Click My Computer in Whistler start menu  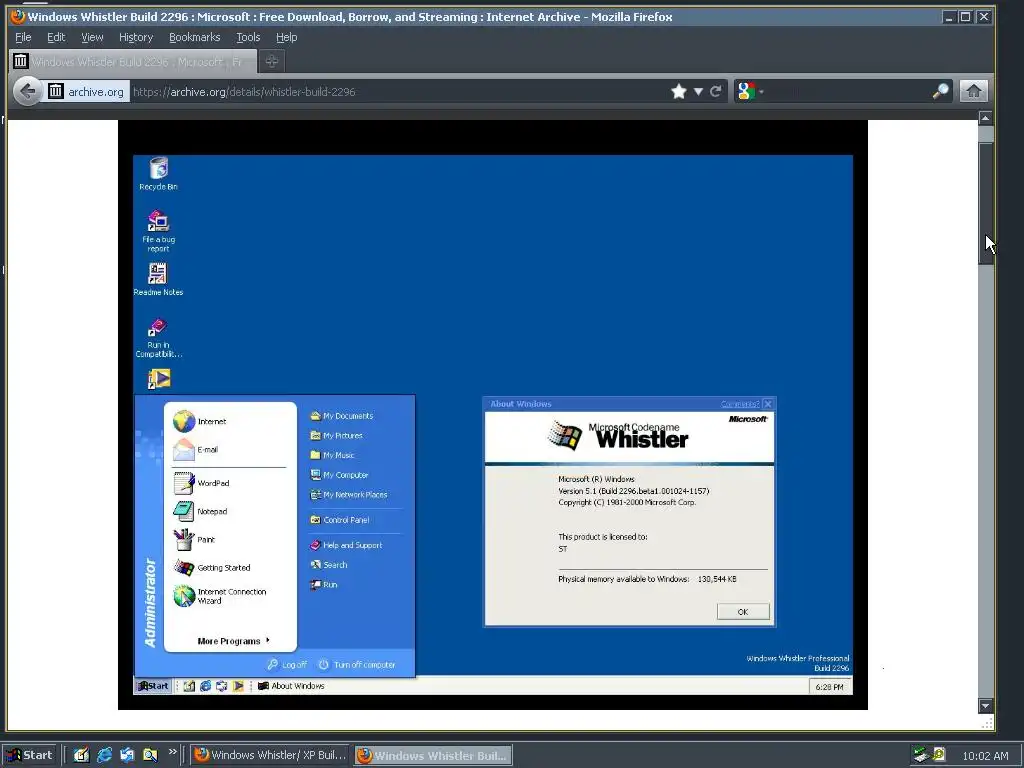coord(339,475)
